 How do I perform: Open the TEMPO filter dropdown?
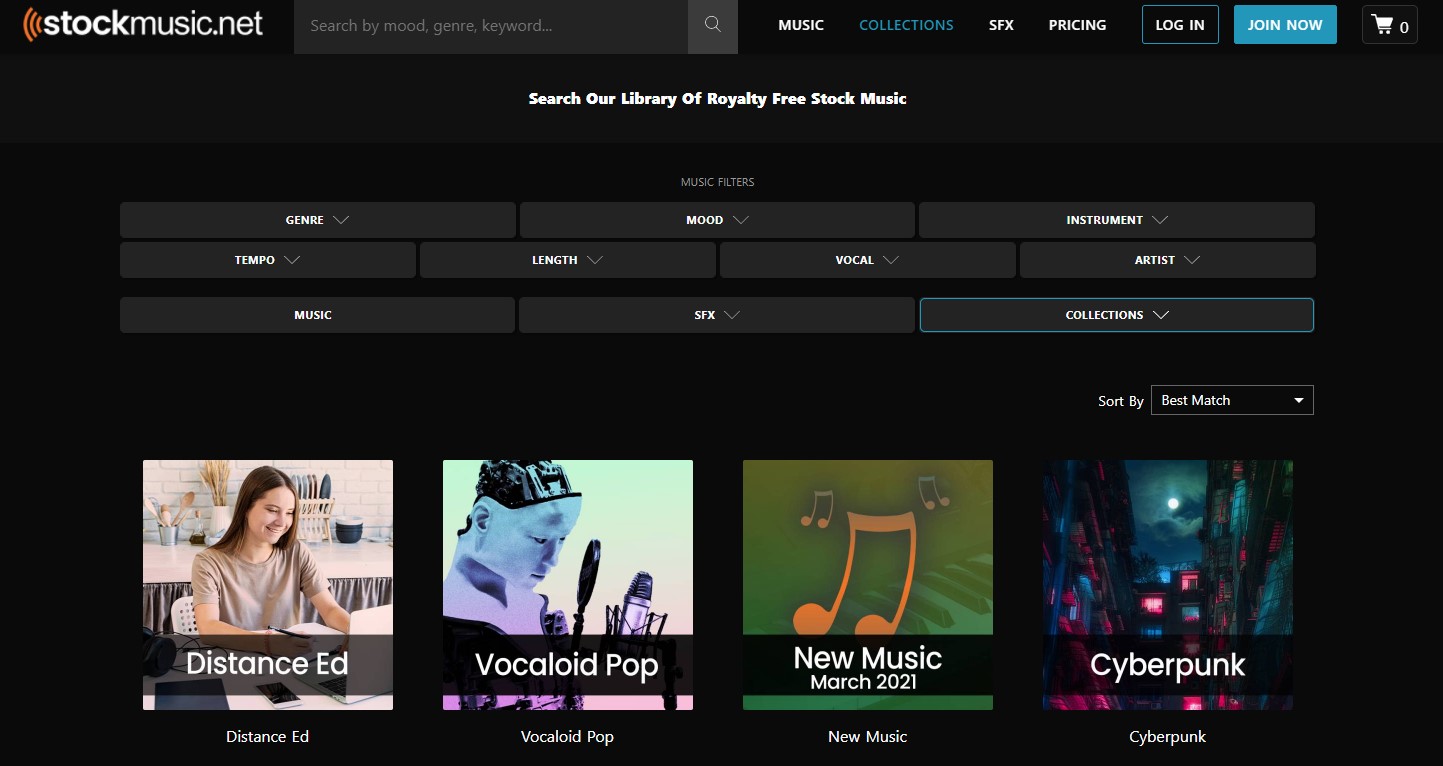[267, 260]
